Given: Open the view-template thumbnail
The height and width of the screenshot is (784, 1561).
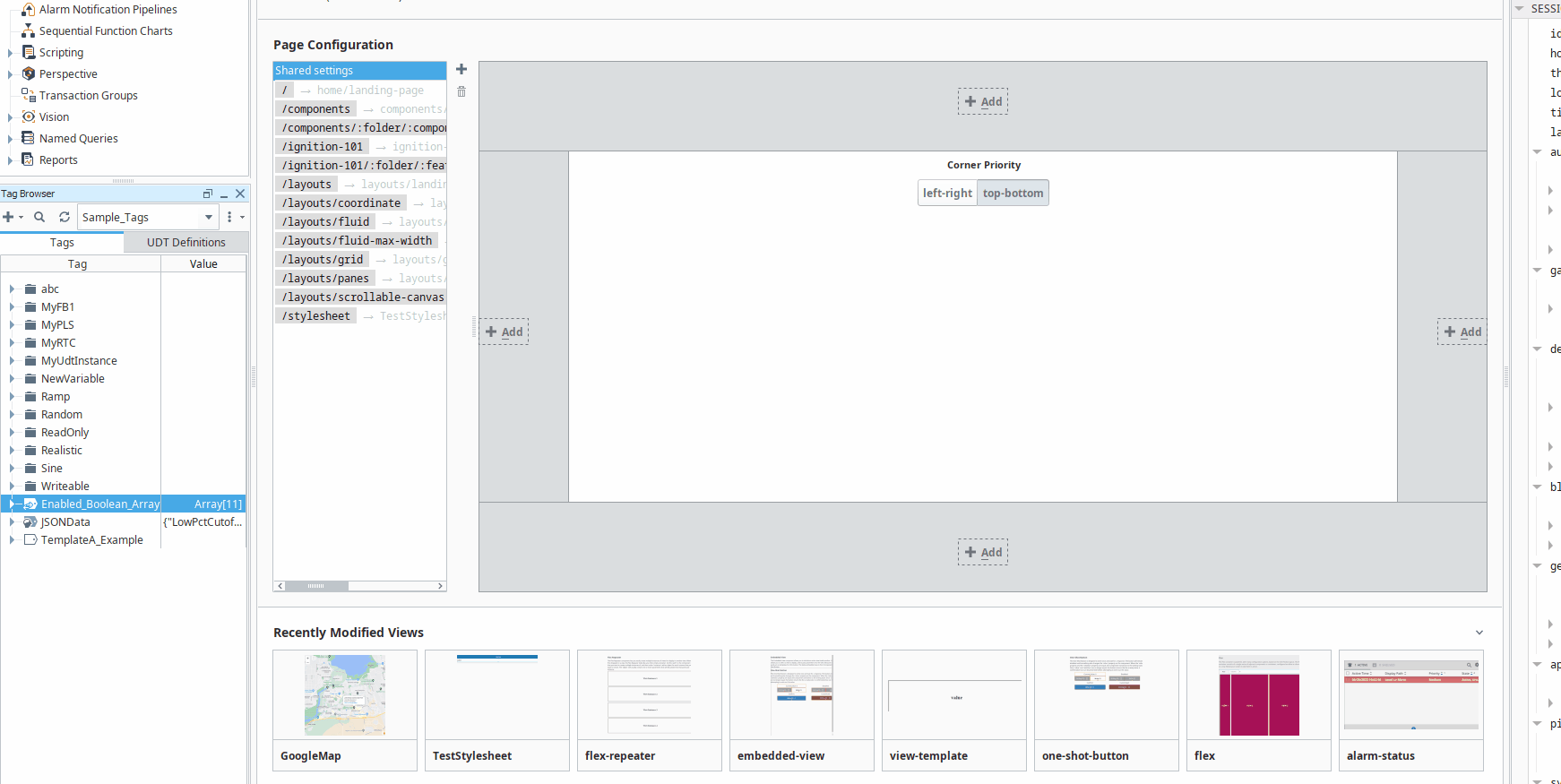Looking at the screenshot, I should [954, 711].
